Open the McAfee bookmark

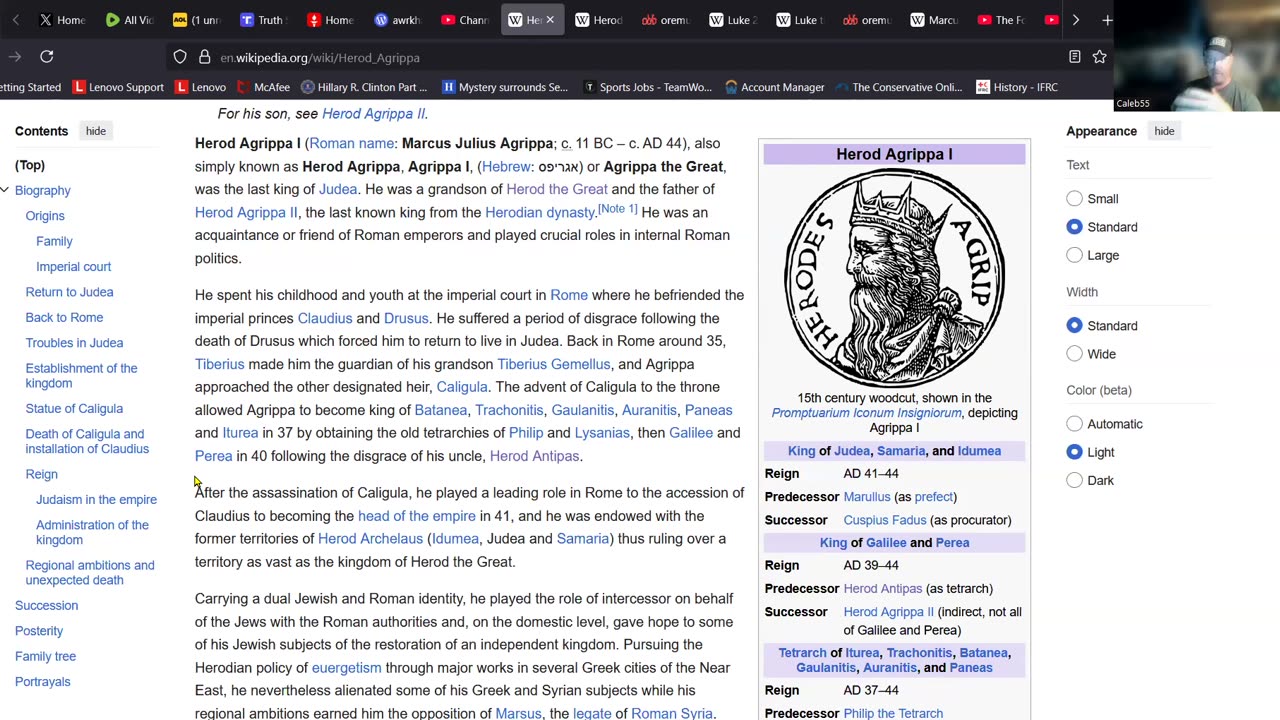(263, 87)
